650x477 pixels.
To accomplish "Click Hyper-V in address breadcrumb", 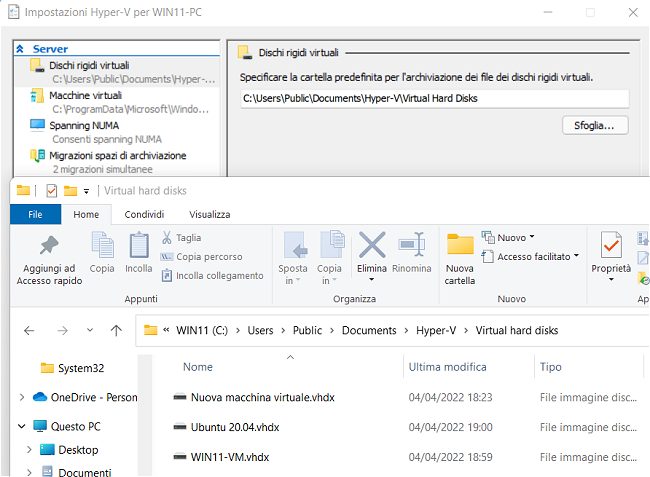I will [436, 330].
